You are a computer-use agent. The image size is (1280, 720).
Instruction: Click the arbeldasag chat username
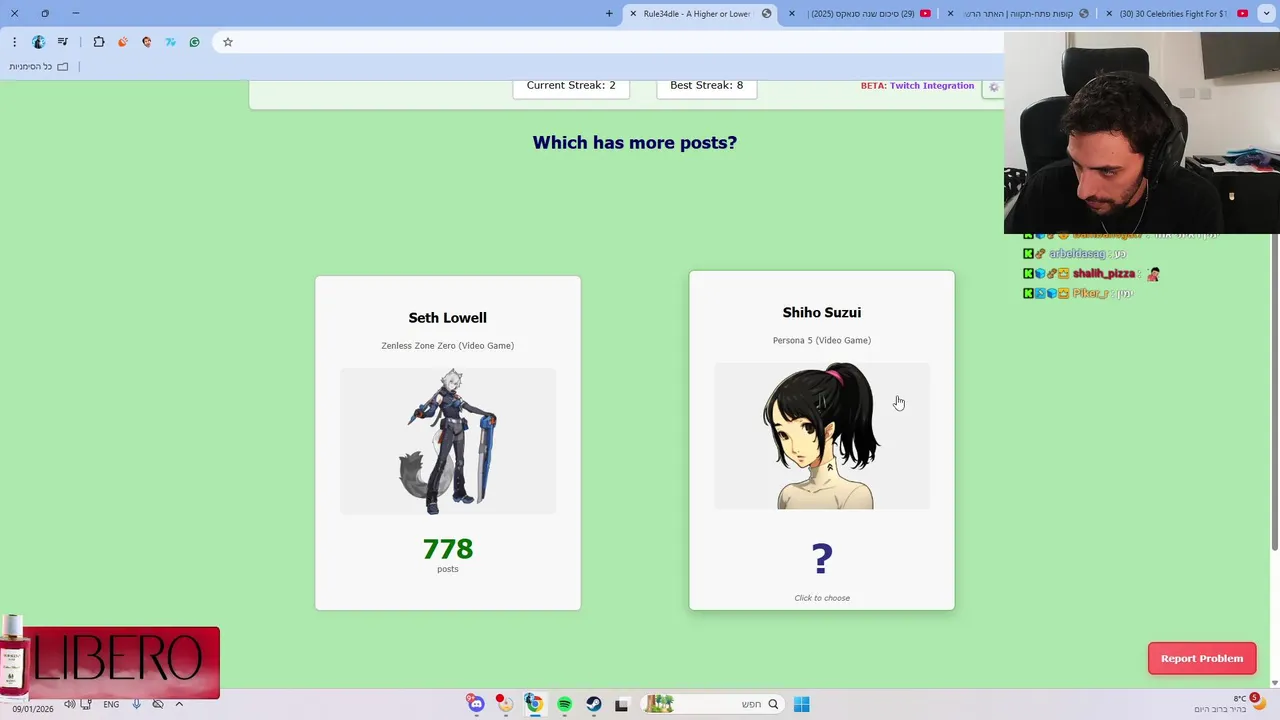[1077, 254]
